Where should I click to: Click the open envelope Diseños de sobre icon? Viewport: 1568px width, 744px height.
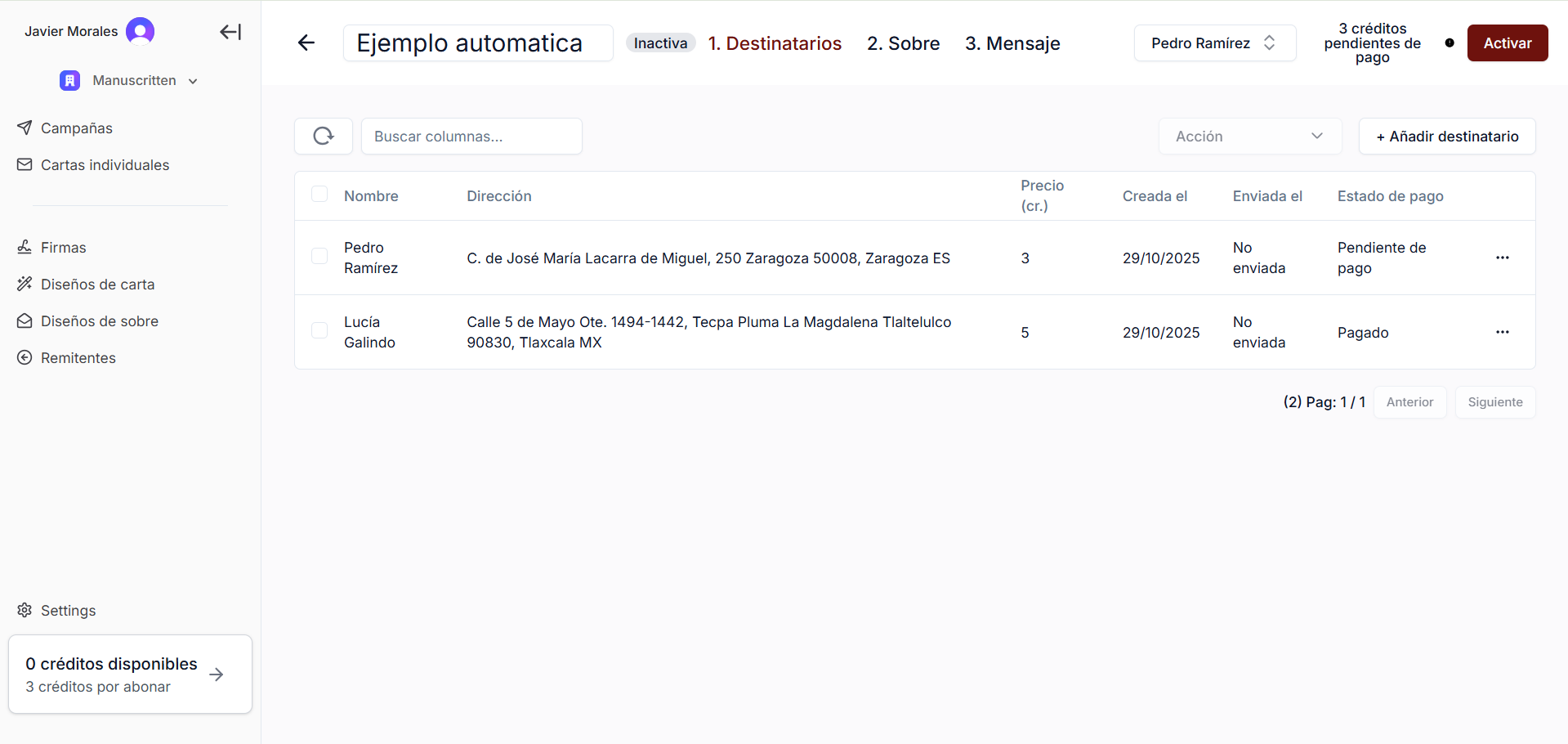click(x=25, y=320)
